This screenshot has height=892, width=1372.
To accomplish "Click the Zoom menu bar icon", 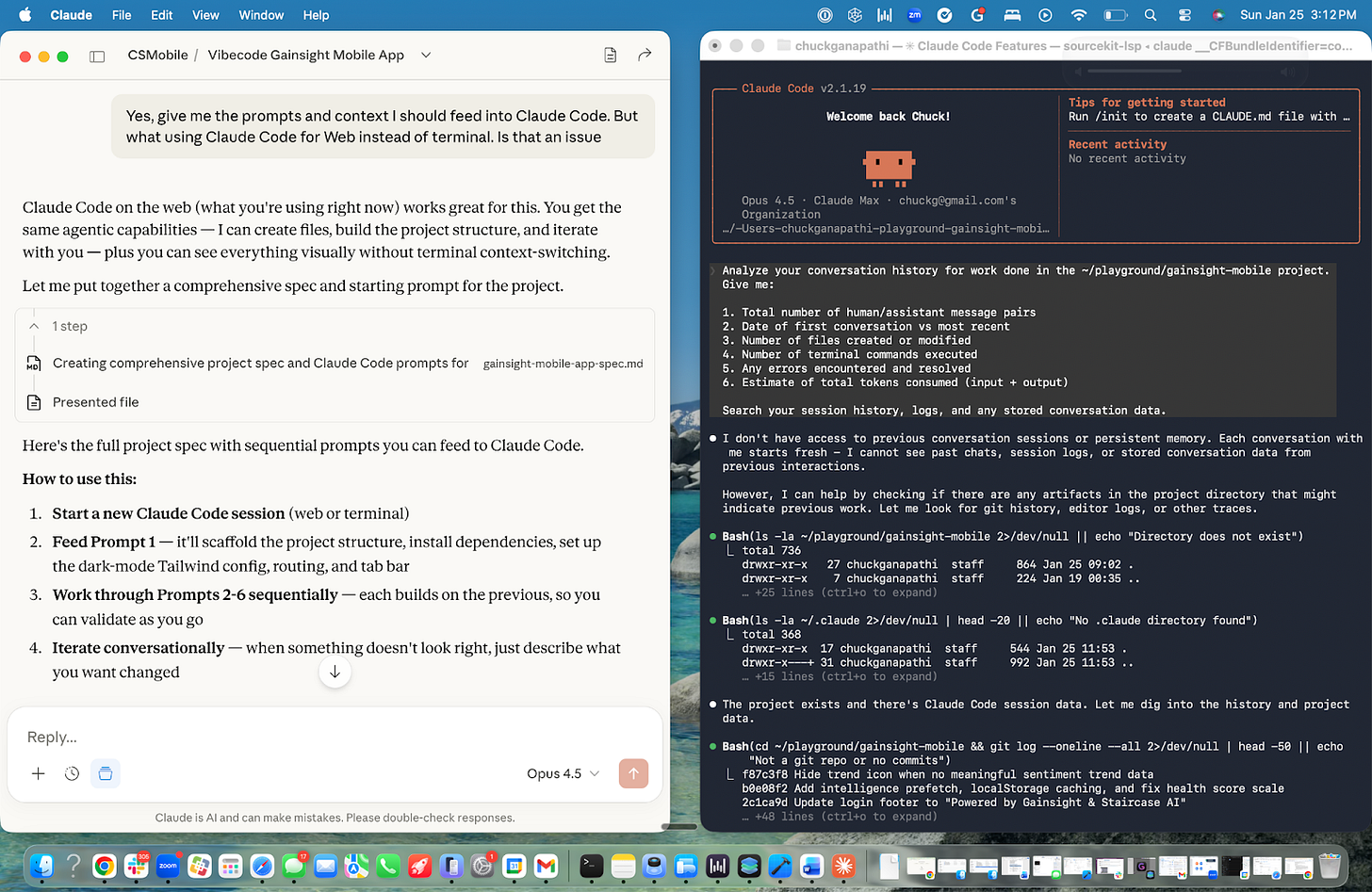I will (914, 15).
